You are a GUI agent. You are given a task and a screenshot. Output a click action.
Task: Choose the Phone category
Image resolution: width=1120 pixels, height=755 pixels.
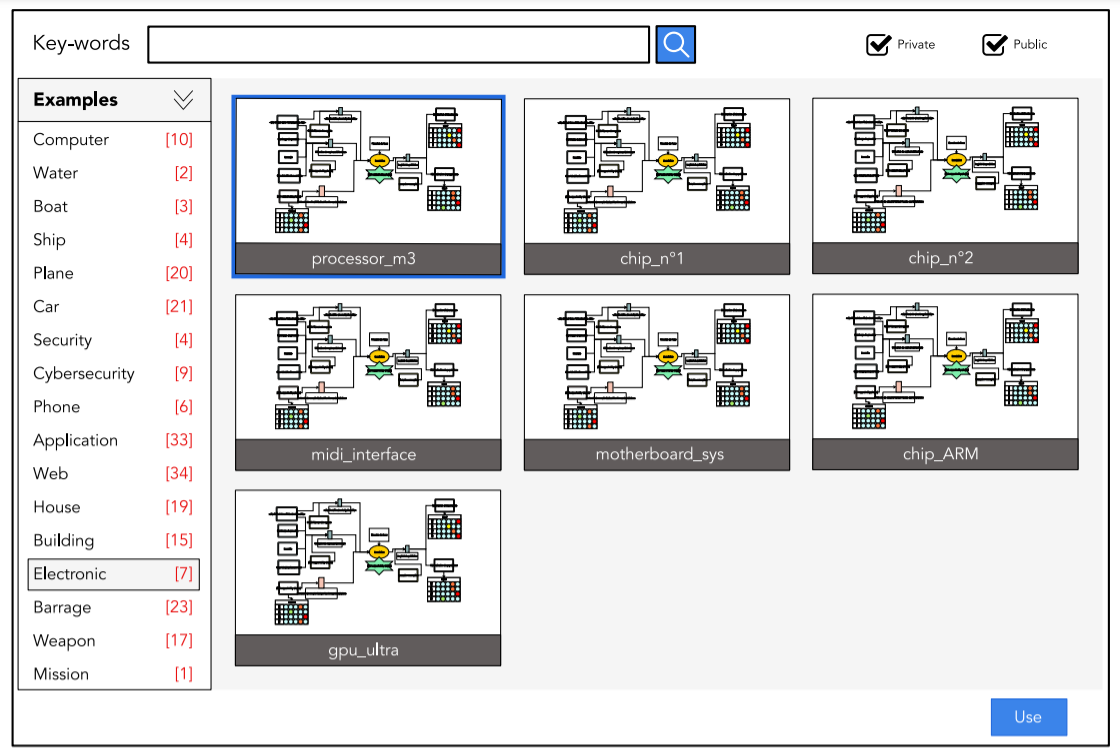(114, 406)
